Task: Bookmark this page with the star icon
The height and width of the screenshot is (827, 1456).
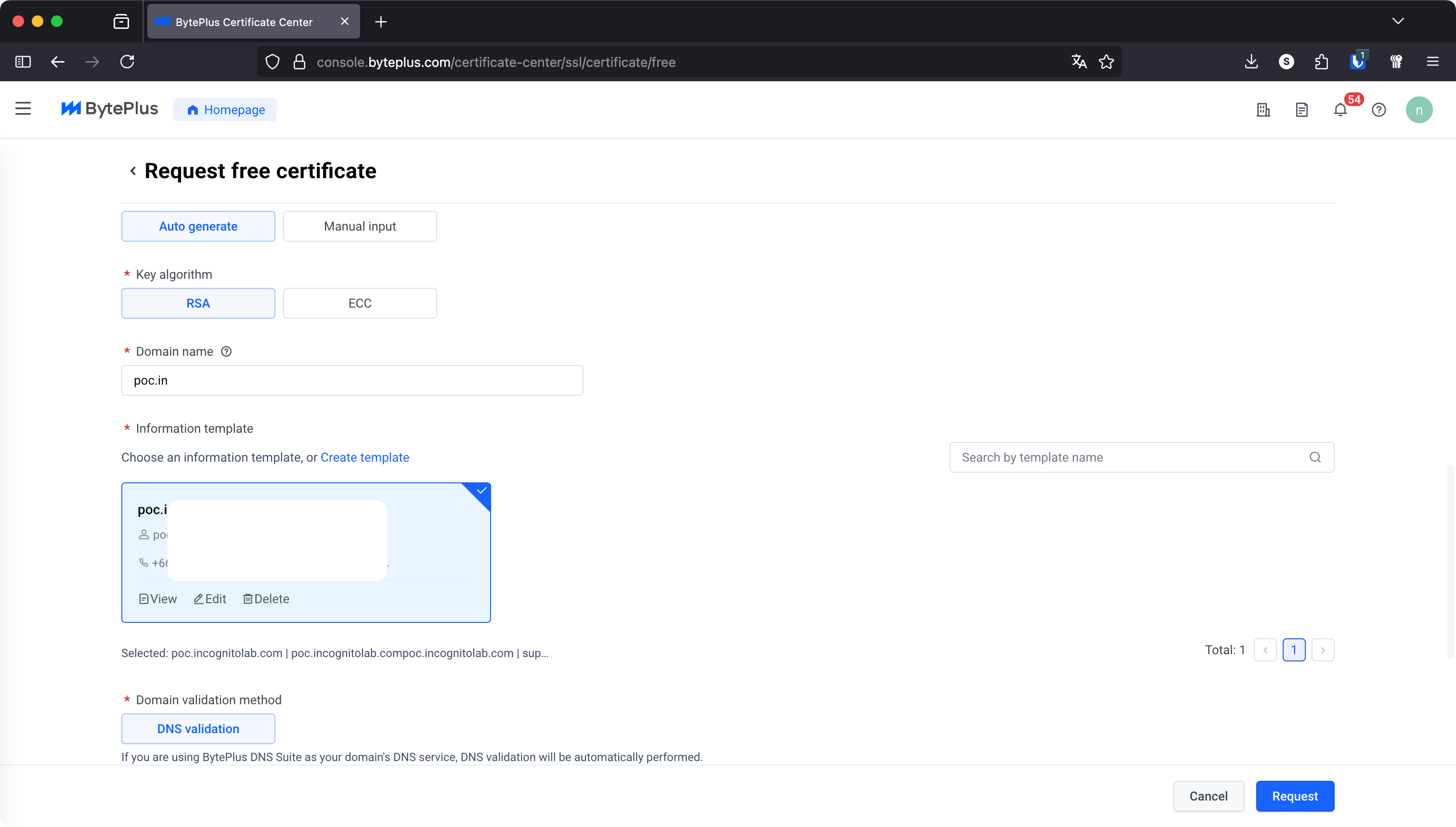Action: click(x=1106, y=62)
